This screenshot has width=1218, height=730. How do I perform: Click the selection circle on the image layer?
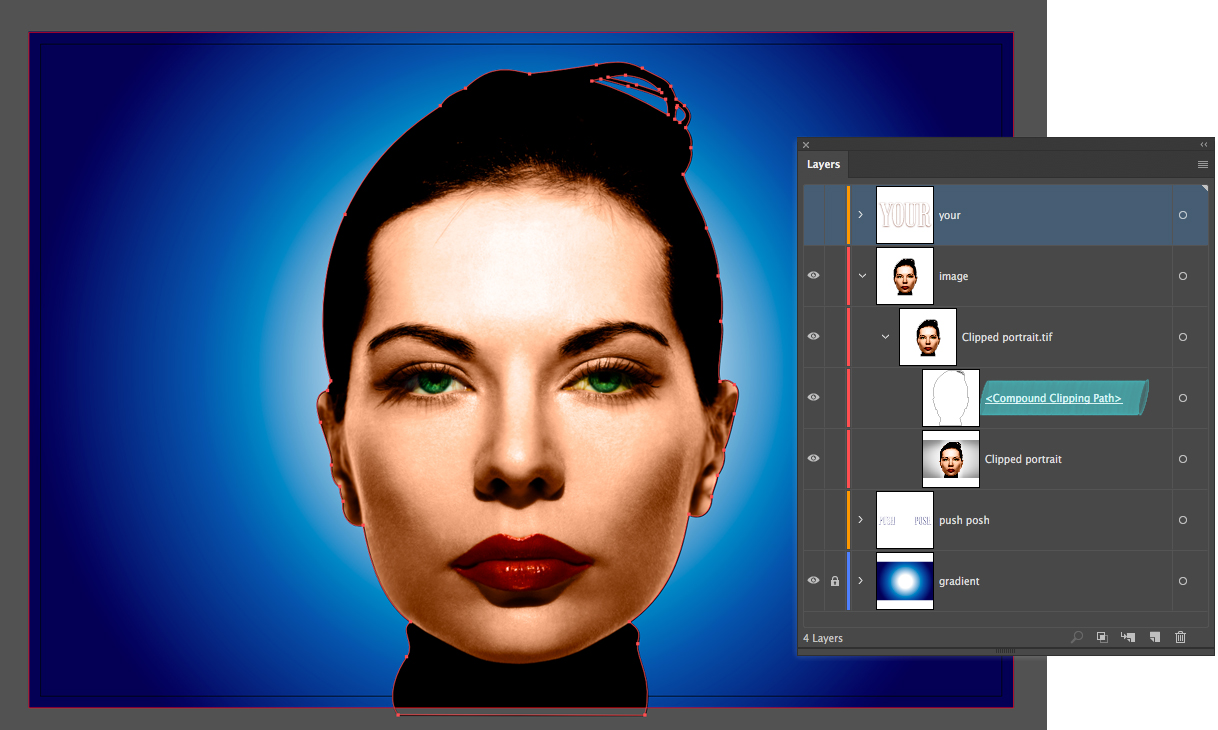click(x=1182, y=276)
